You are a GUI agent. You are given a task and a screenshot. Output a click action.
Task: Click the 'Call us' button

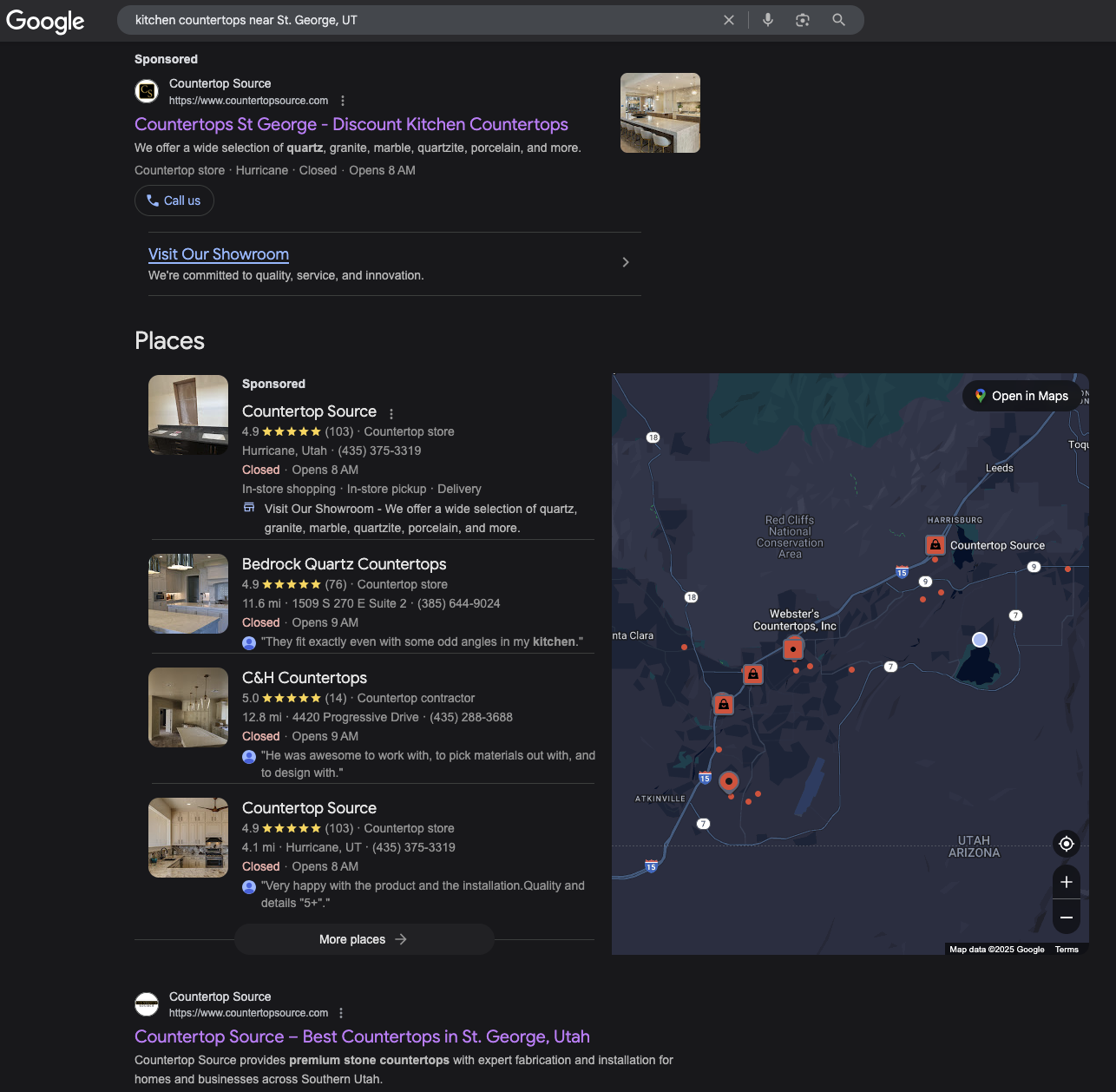coord(174,201)
